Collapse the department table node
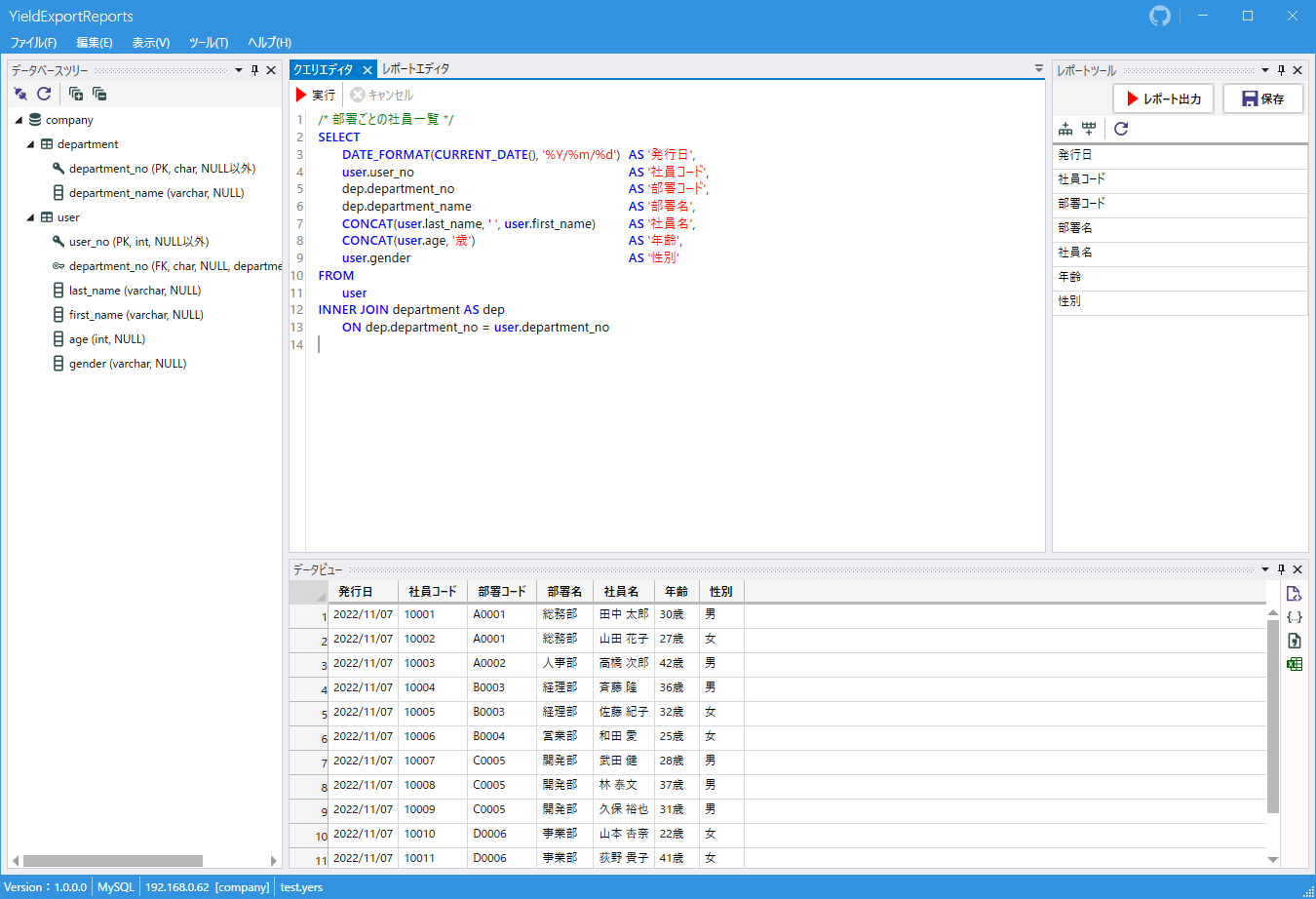Image resolution: width=1316 pixels, height=899 pixels. click(x=30, y=144)
